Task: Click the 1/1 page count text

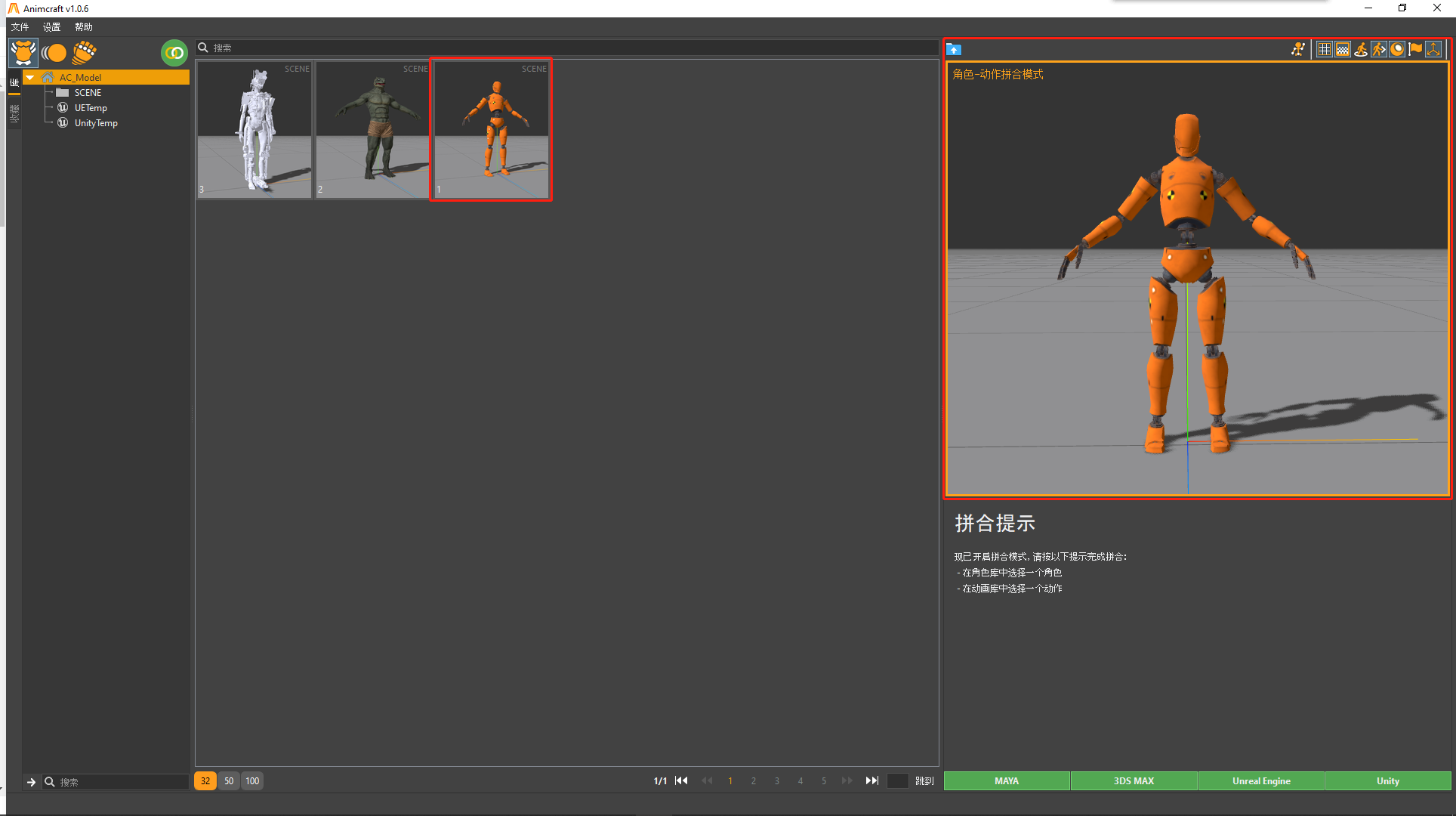Action: (x=660, y=781)
